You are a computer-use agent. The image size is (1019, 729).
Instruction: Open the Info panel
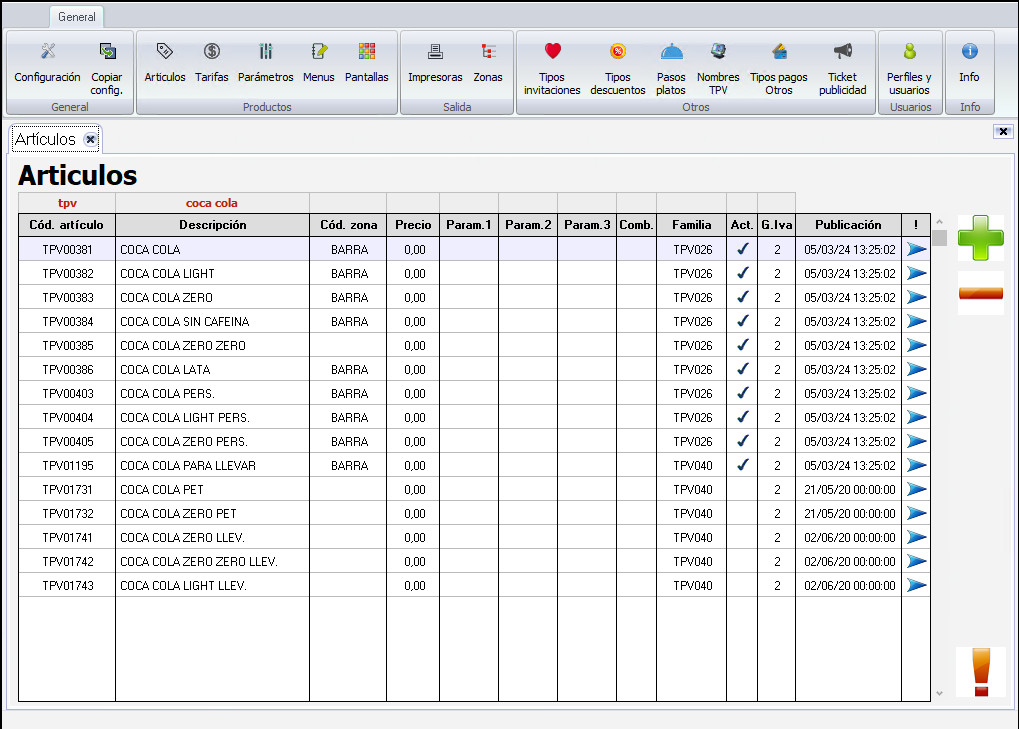tap(969, 63)
